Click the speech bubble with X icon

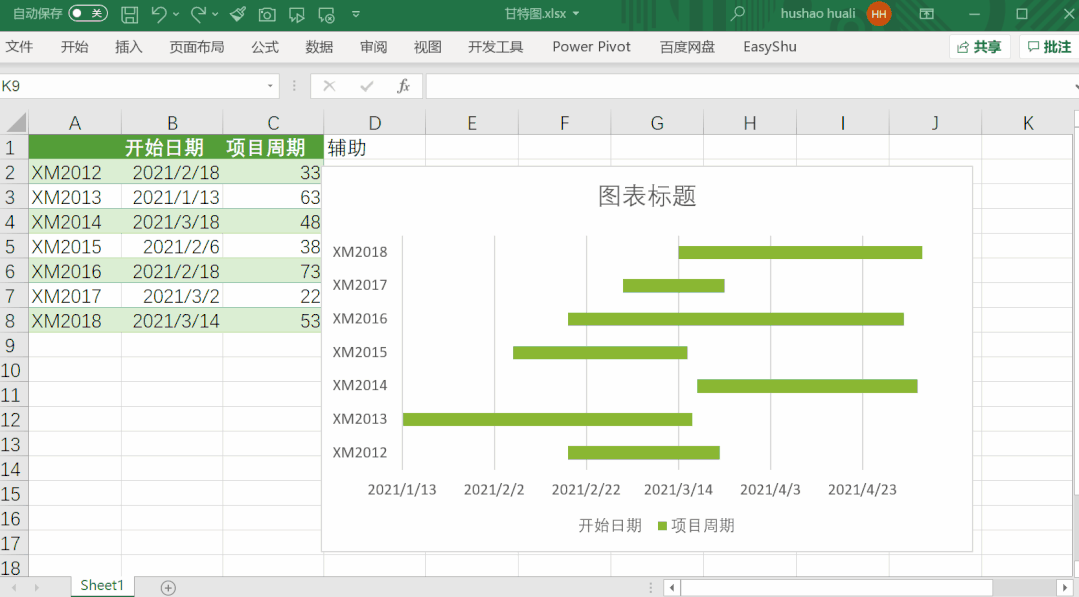click(x=326, y=14)
